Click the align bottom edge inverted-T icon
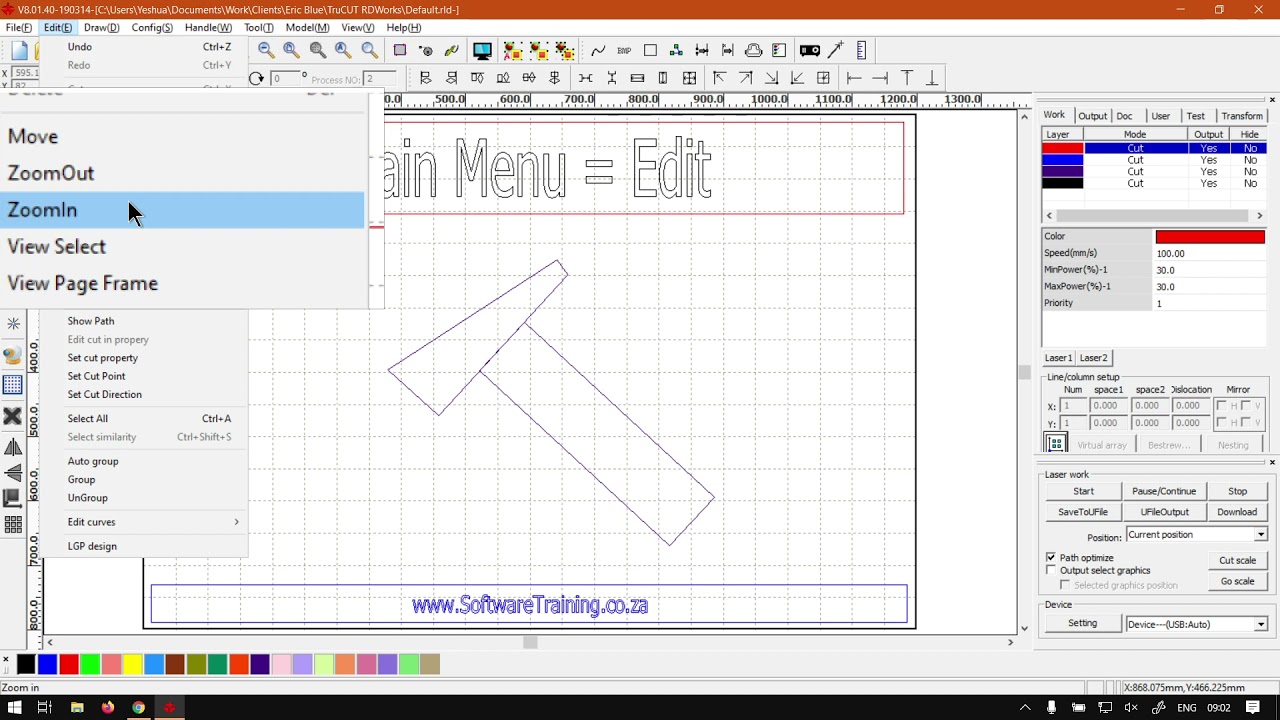This screenshot has height=720, width=1280. click(932, 78)
